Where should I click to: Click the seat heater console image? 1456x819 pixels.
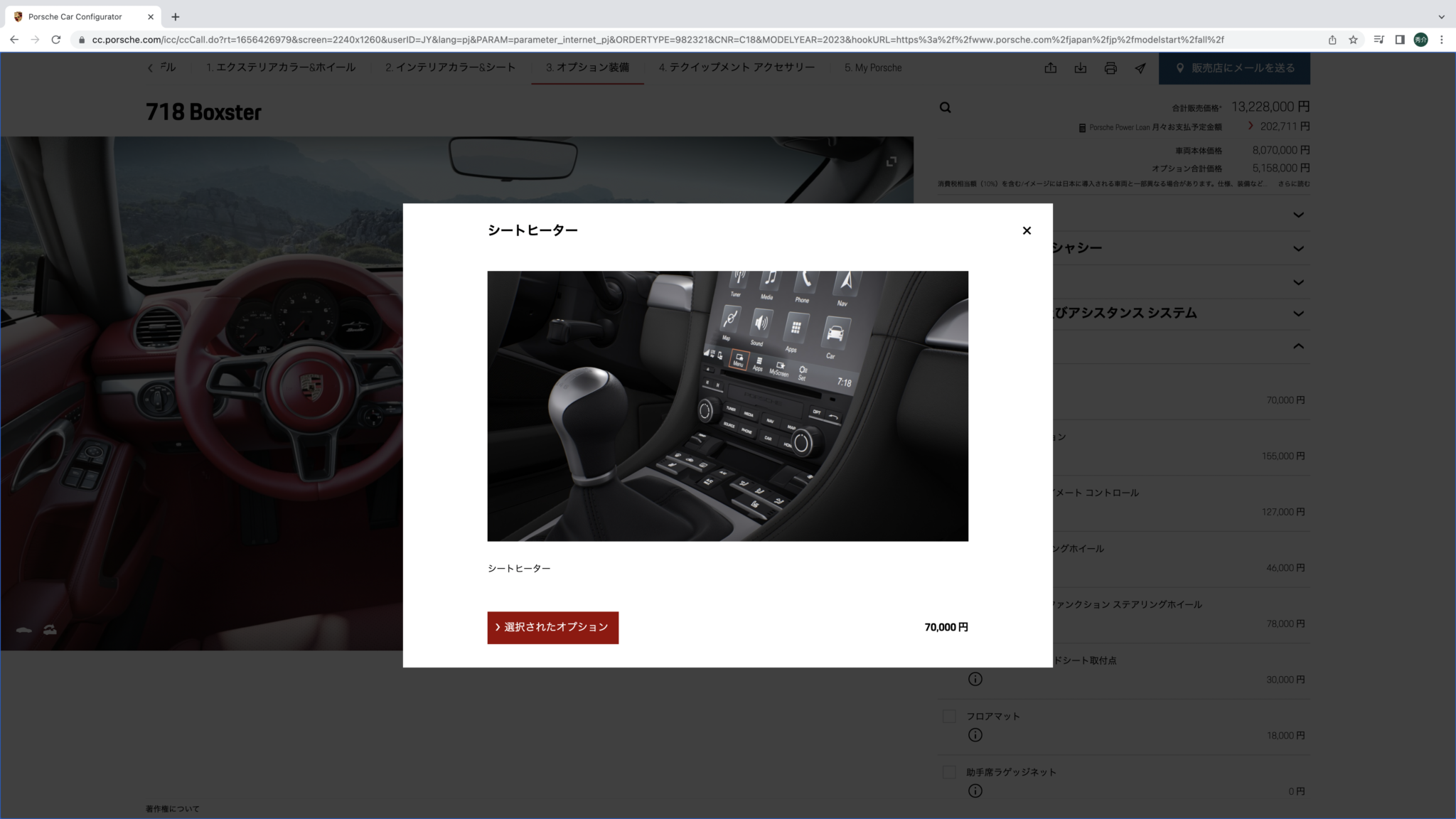coord(727,406)
